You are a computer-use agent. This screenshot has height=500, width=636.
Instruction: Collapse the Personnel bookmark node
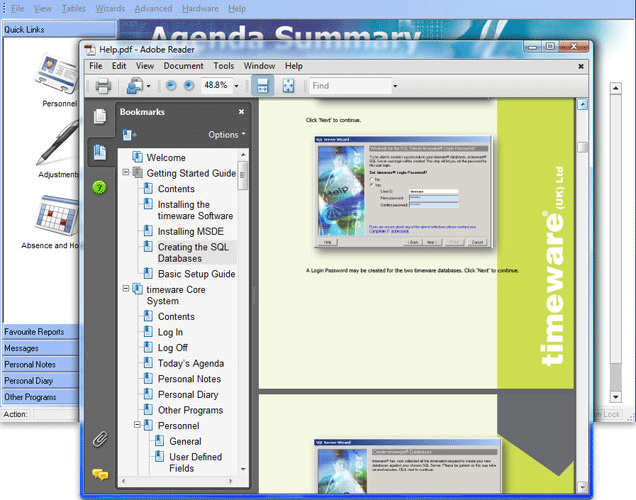point(137,425)
